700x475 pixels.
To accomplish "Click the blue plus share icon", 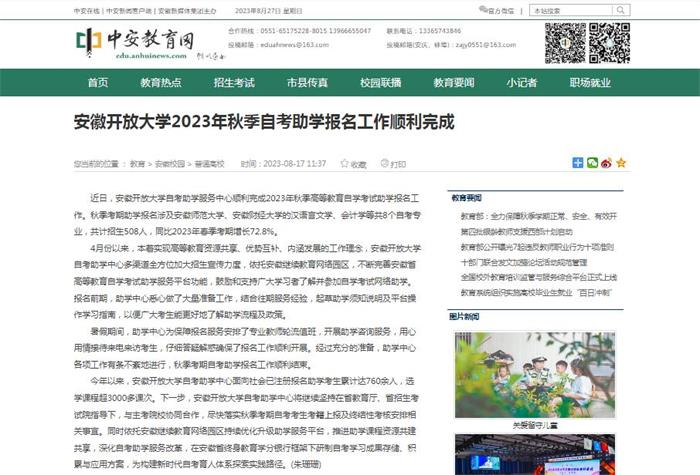I will click(x=578, y=163).
